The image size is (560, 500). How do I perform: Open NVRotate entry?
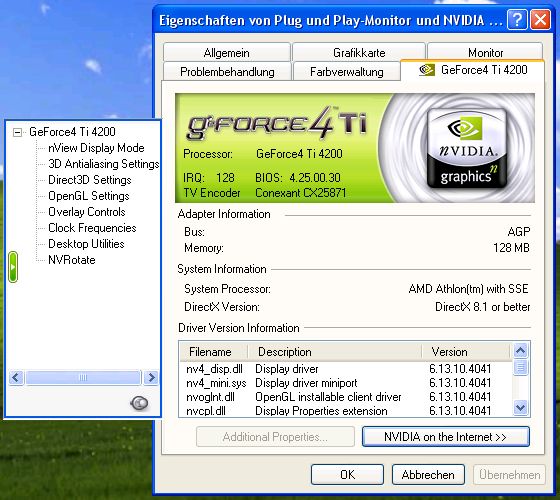[x=72, y=260]
